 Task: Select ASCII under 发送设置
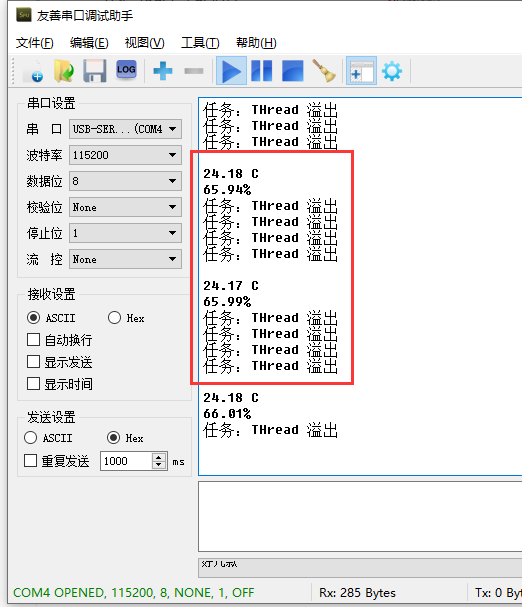48,438
